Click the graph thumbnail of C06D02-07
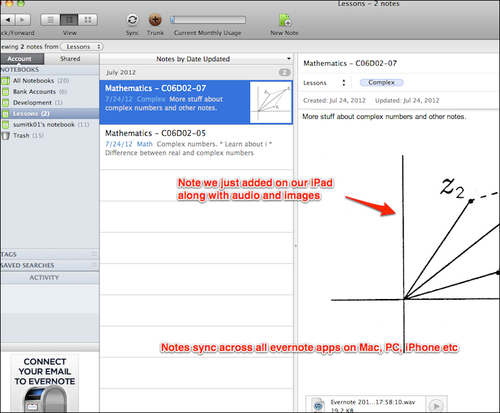 click(271, 102)
